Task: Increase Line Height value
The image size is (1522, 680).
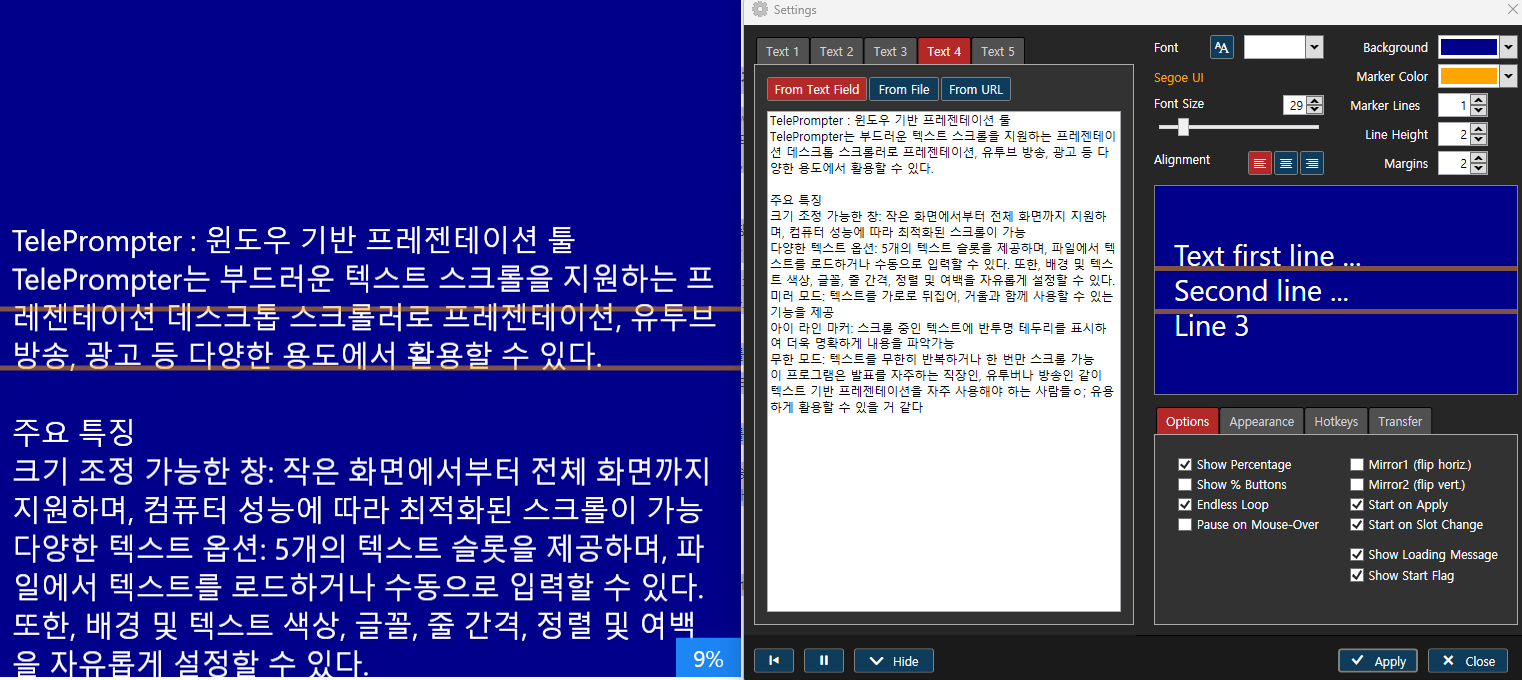Action: point(1480,129)
